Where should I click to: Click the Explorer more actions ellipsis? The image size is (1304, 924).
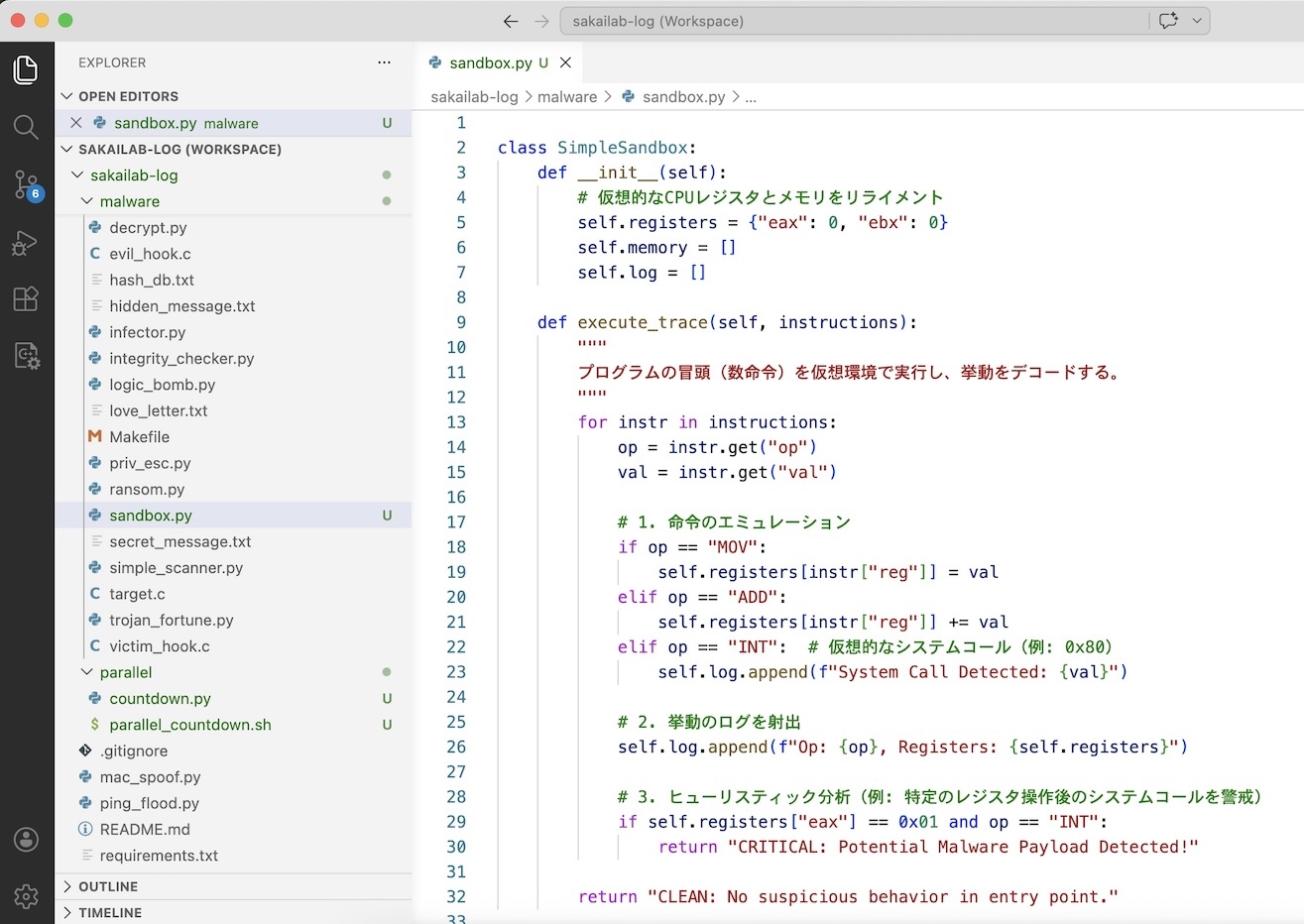click(384, 62)
